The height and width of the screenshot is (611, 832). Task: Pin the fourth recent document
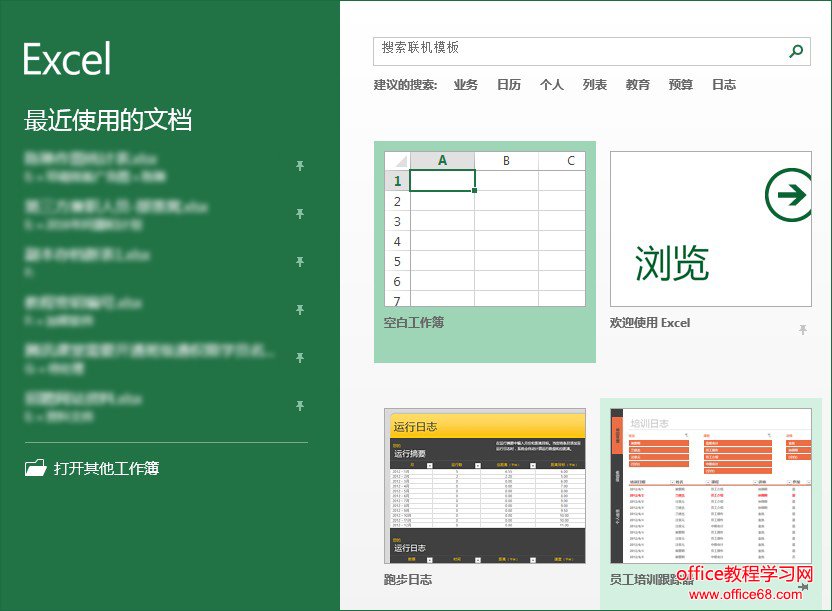coord(300,309)
